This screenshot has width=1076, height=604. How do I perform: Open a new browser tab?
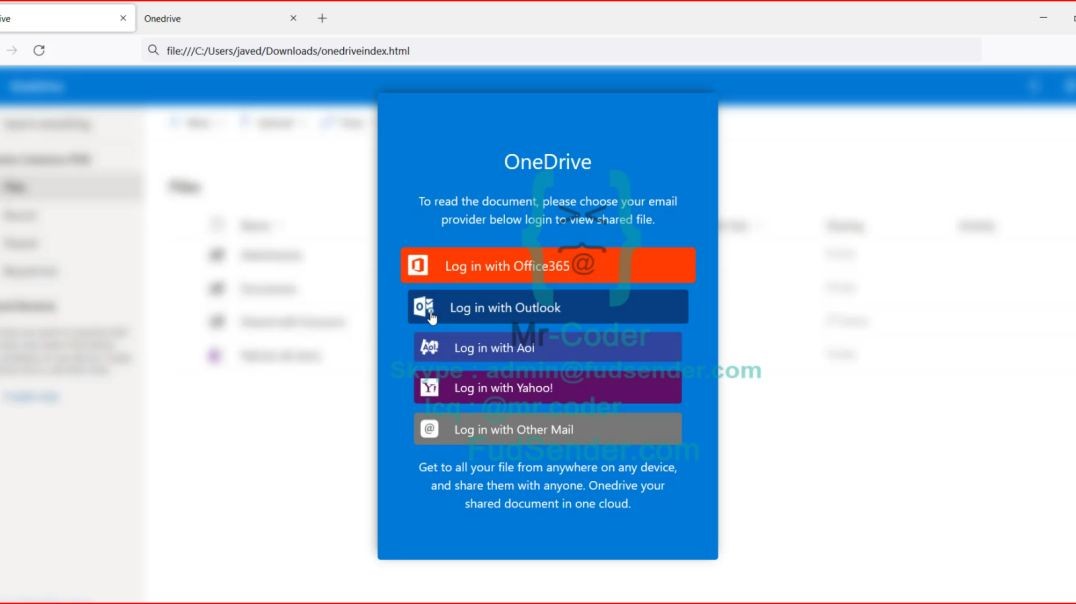click(x=322, y=18)
